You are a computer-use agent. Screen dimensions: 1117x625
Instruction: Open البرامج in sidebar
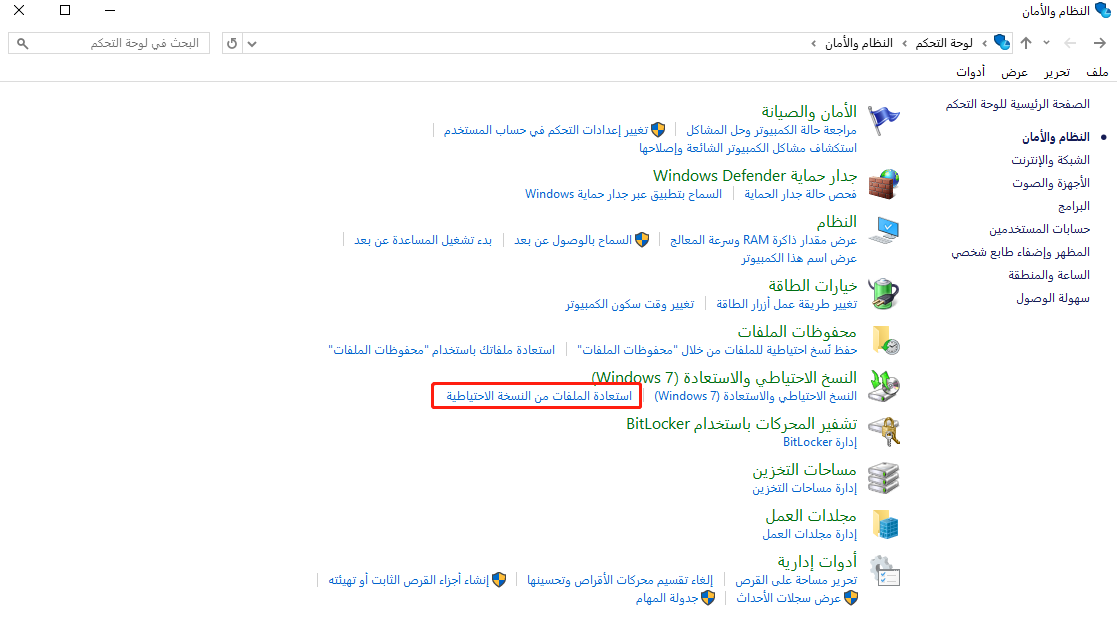1074,206
